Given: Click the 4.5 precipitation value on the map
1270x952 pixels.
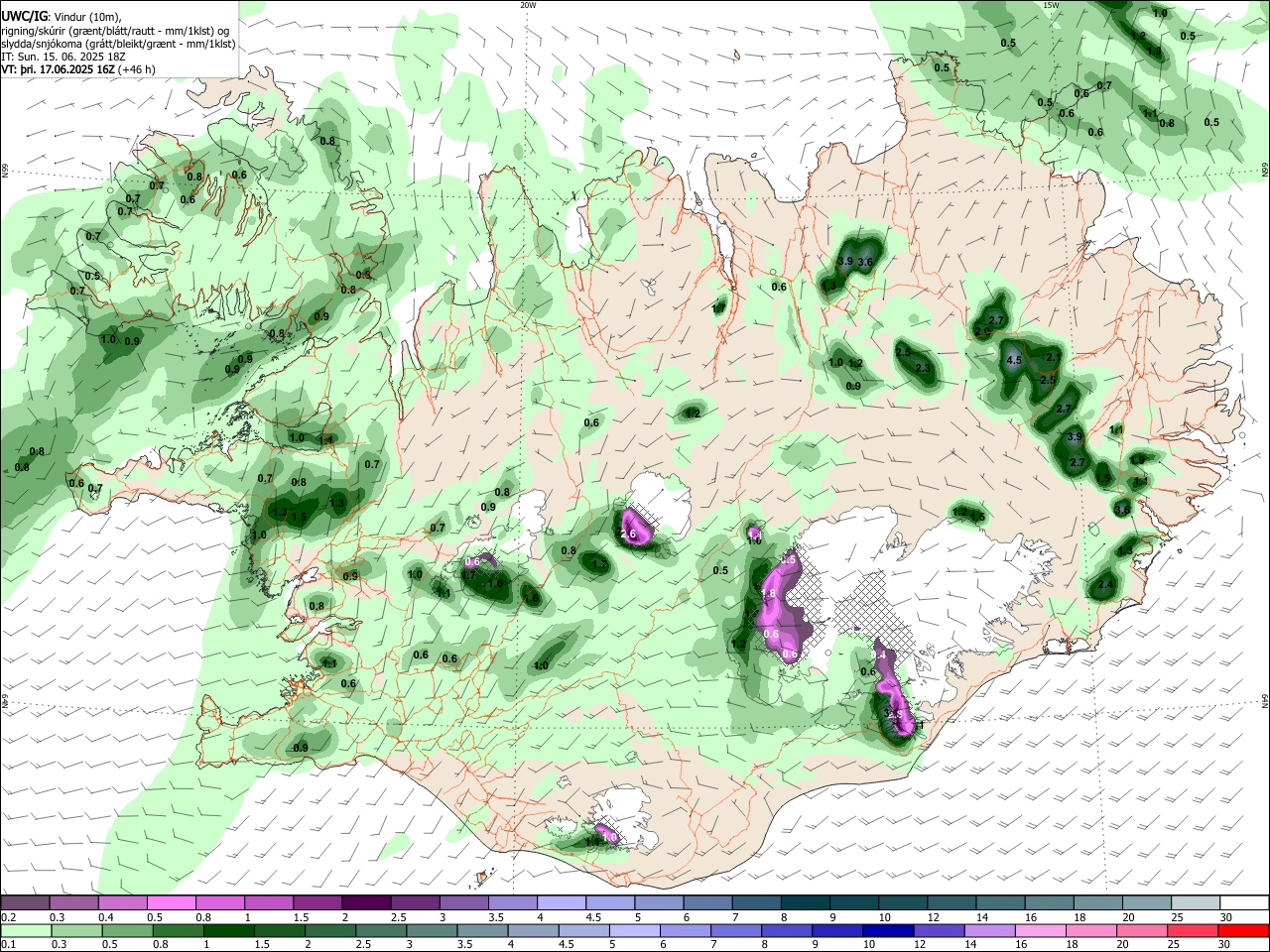Looking at the screenshot, I should [x=1014, y=361].
